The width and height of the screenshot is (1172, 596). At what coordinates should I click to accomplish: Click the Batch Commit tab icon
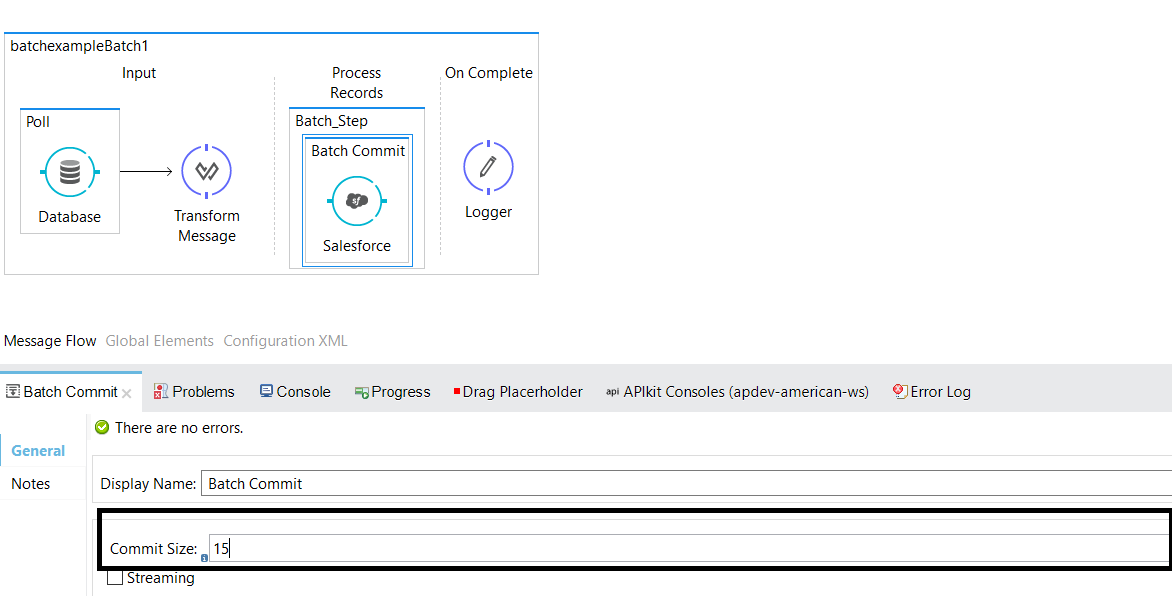coord(13,392)
